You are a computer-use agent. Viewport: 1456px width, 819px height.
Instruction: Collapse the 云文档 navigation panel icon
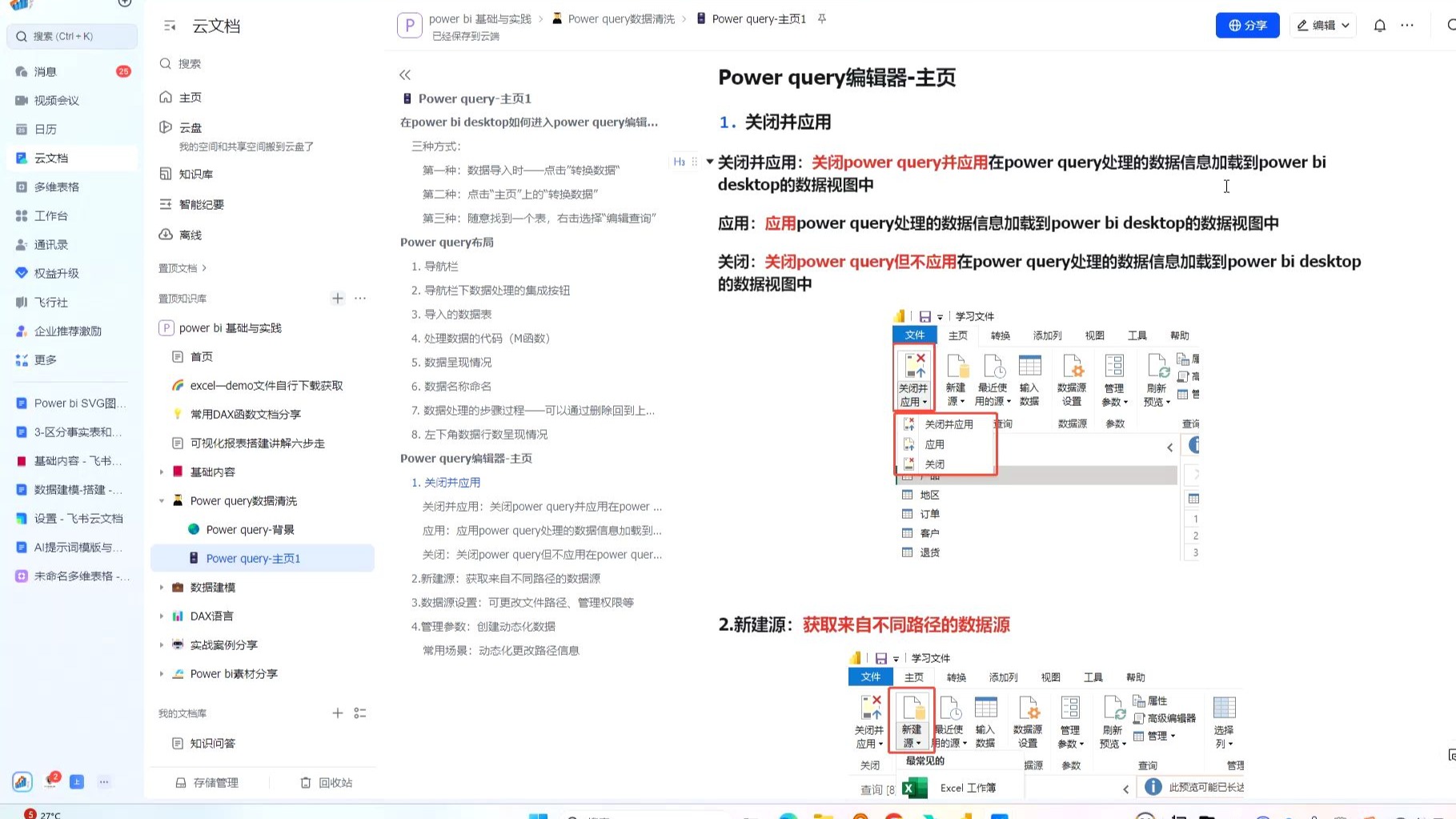[170, 26]
